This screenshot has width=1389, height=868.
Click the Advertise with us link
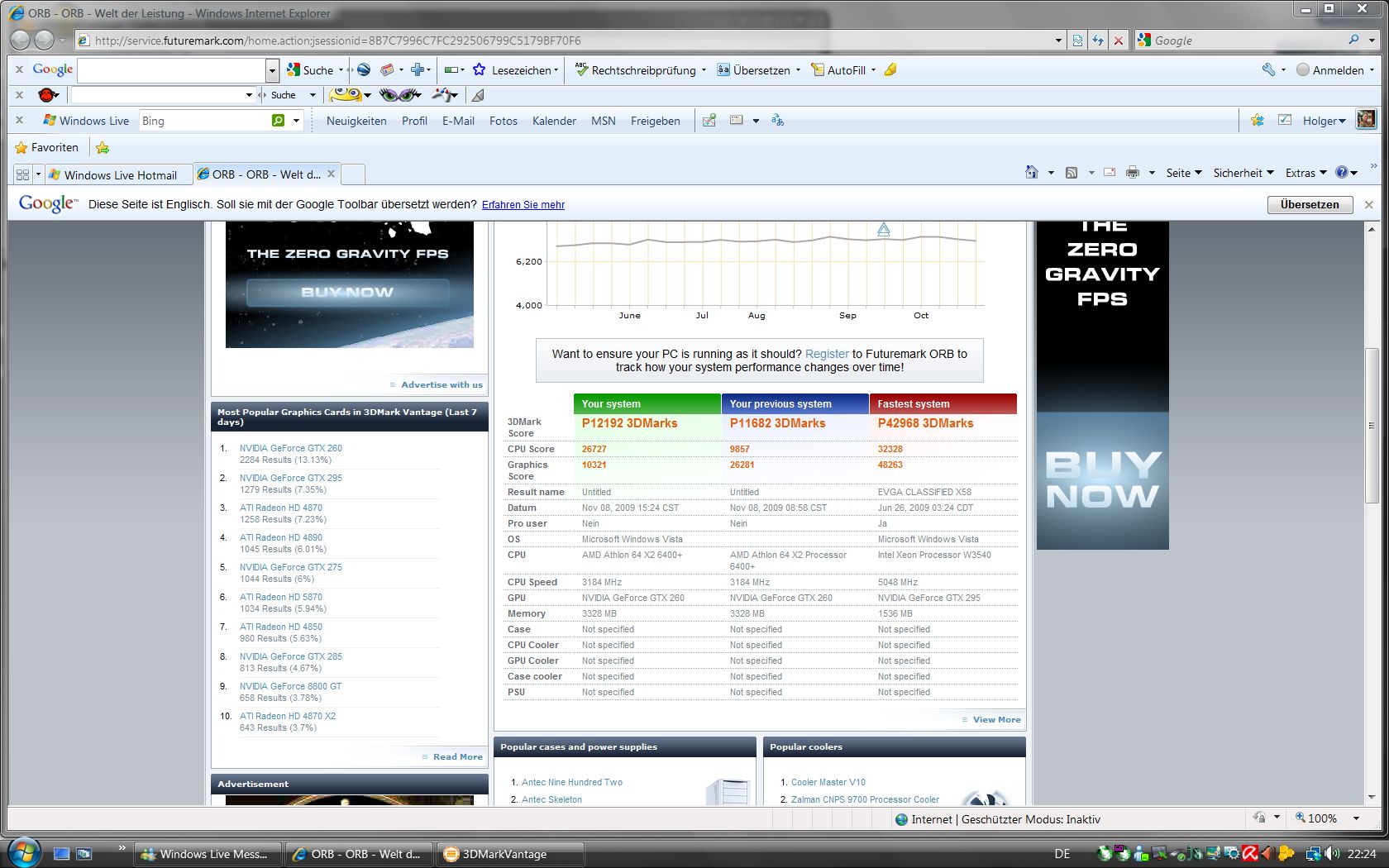coord(442,385)
